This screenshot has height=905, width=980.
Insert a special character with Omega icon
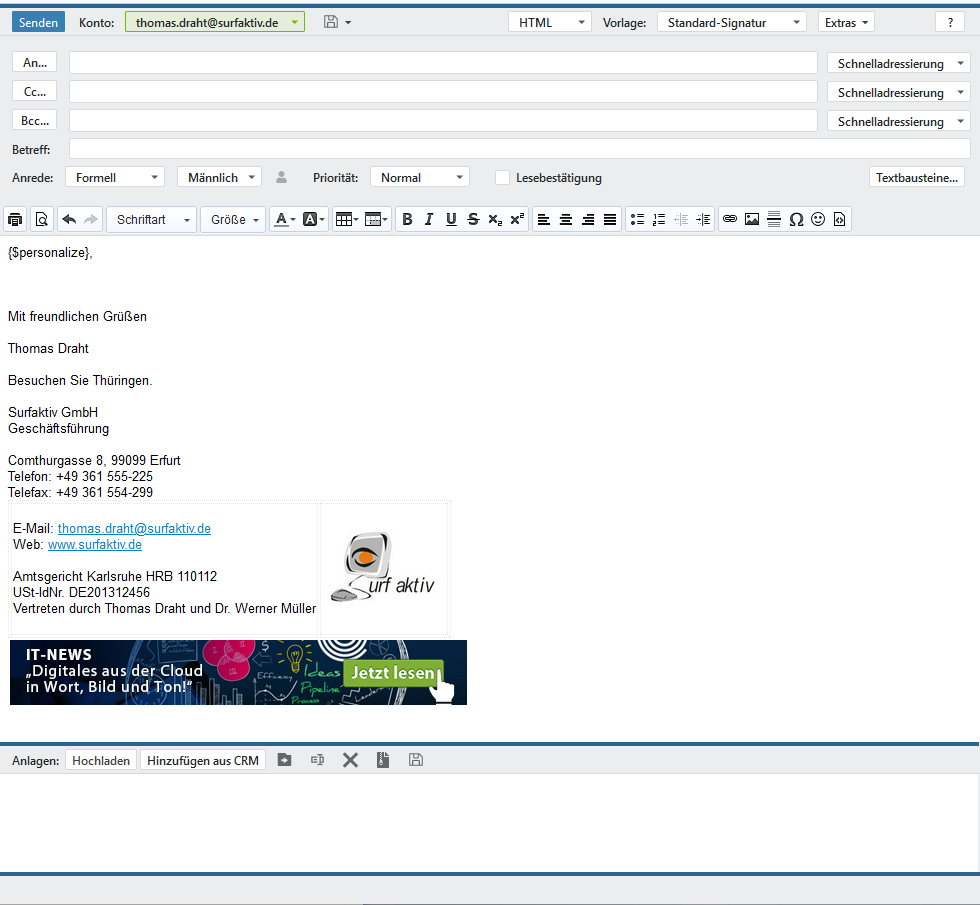(x=796, y=219)
